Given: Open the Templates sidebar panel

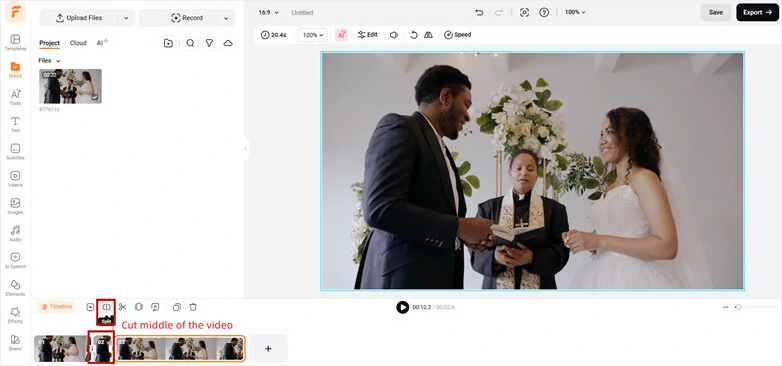Looking at the screenshot, I should pyautogui.click(x=15, y=42).
